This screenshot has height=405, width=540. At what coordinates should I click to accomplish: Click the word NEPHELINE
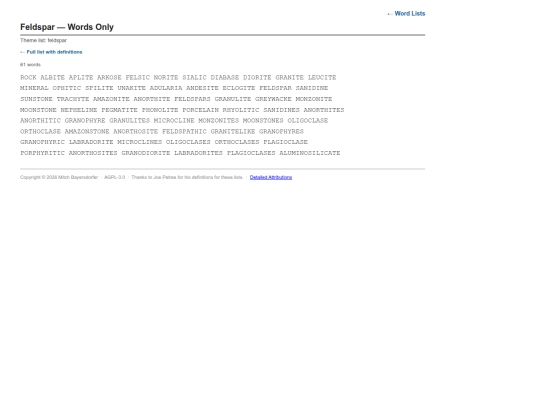79,110
